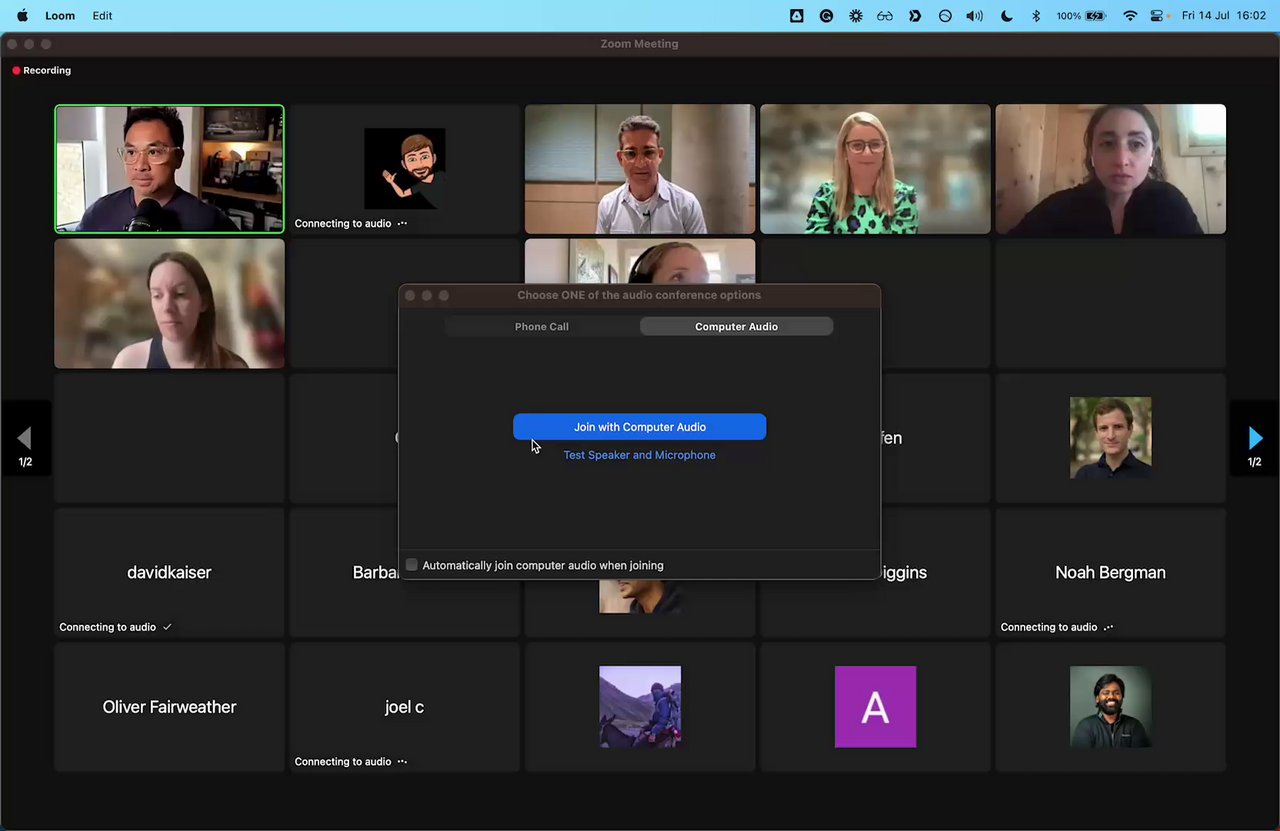Click the 1/2 page indicator under the left arrow
This screenshot has height=831, width=1280.
click(x=25, y=462)
